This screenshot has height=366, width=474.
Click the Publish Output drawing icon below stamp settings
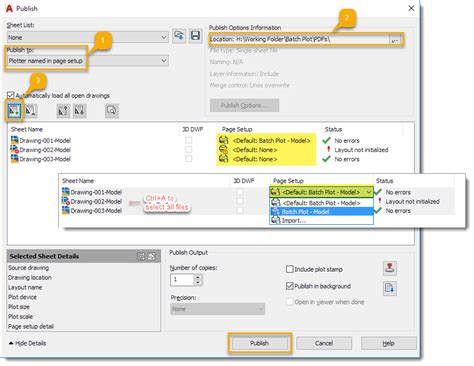[x=390, y=288]
